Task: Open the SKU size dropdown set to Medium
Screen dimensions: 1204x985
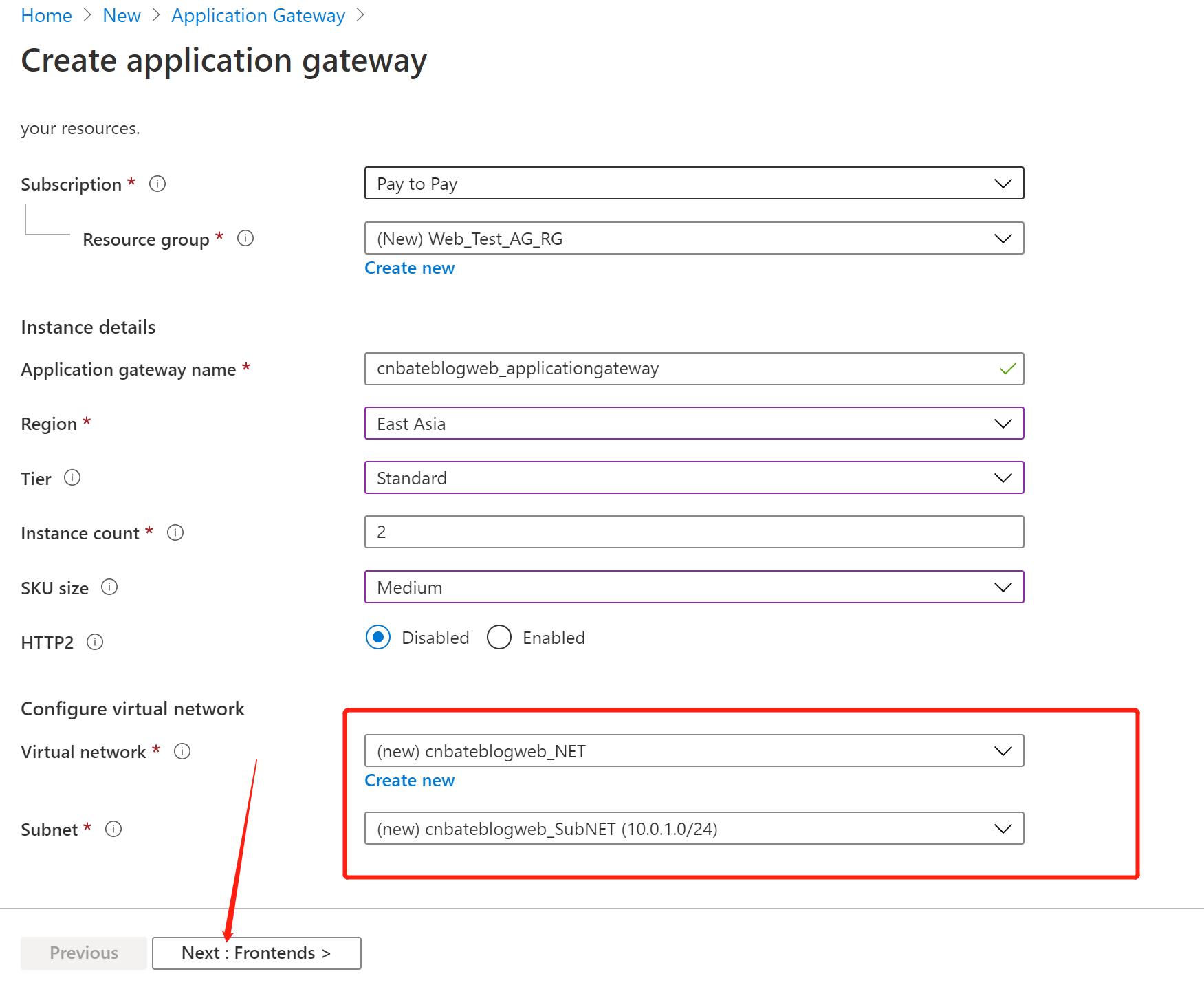Action: [x=1003, y=587]
